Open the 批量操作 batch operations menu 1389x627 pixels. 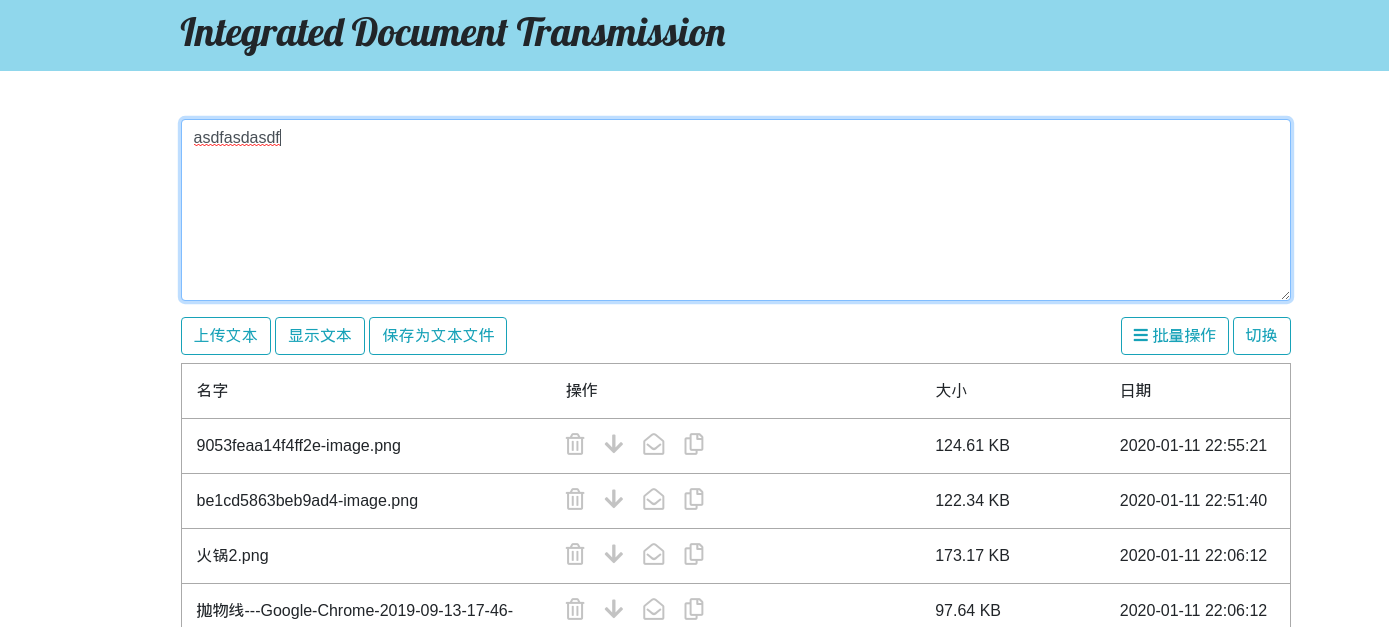click(x=1174, y=336)
